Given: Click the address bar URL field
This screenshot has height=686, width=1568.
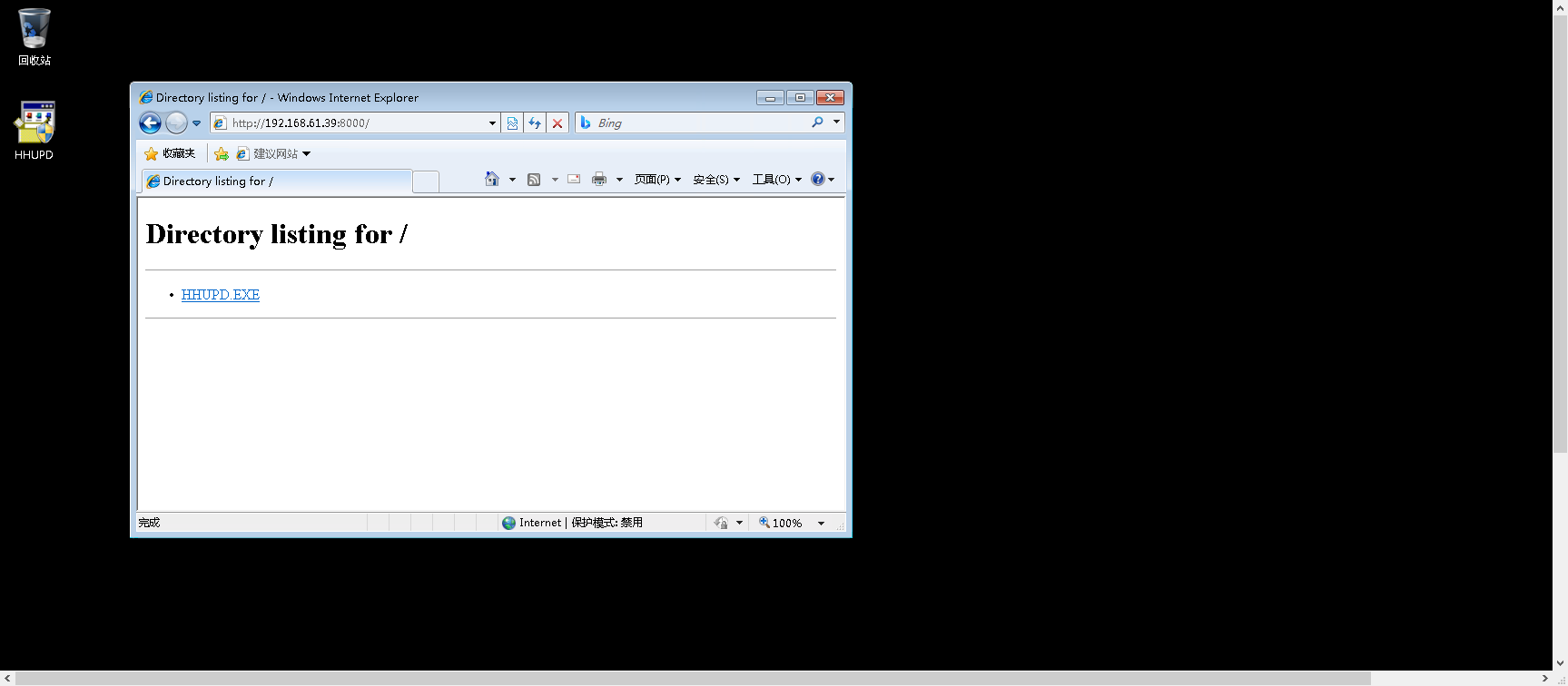Looking at the screenshot, I should 356,122.
